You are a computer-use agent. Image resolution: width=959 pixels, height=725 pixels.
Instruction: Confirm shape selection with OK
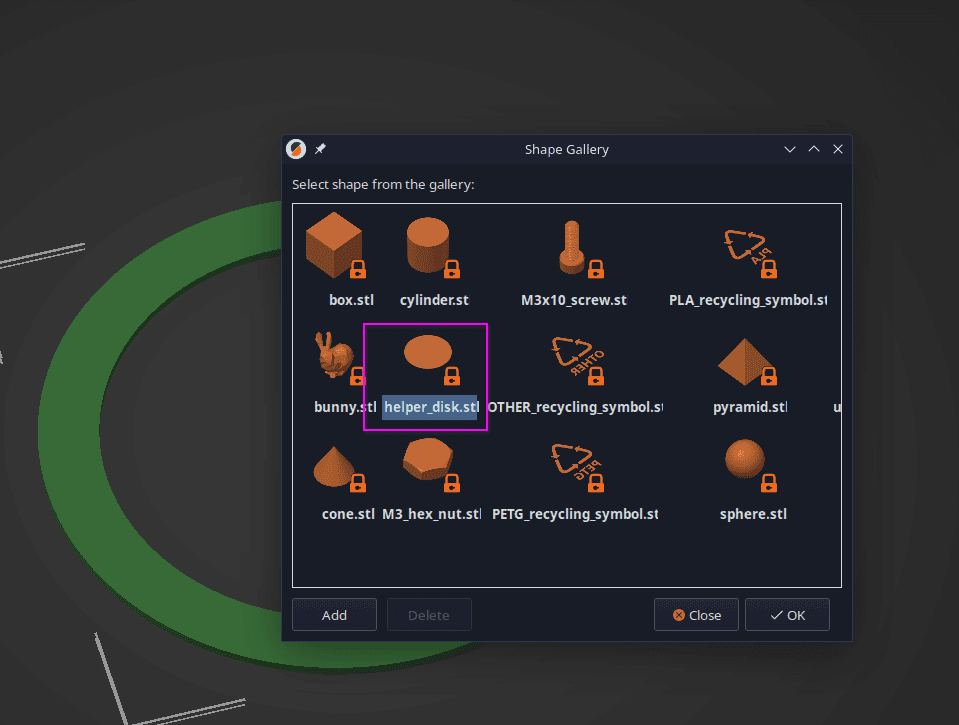[x=787, y=615]
